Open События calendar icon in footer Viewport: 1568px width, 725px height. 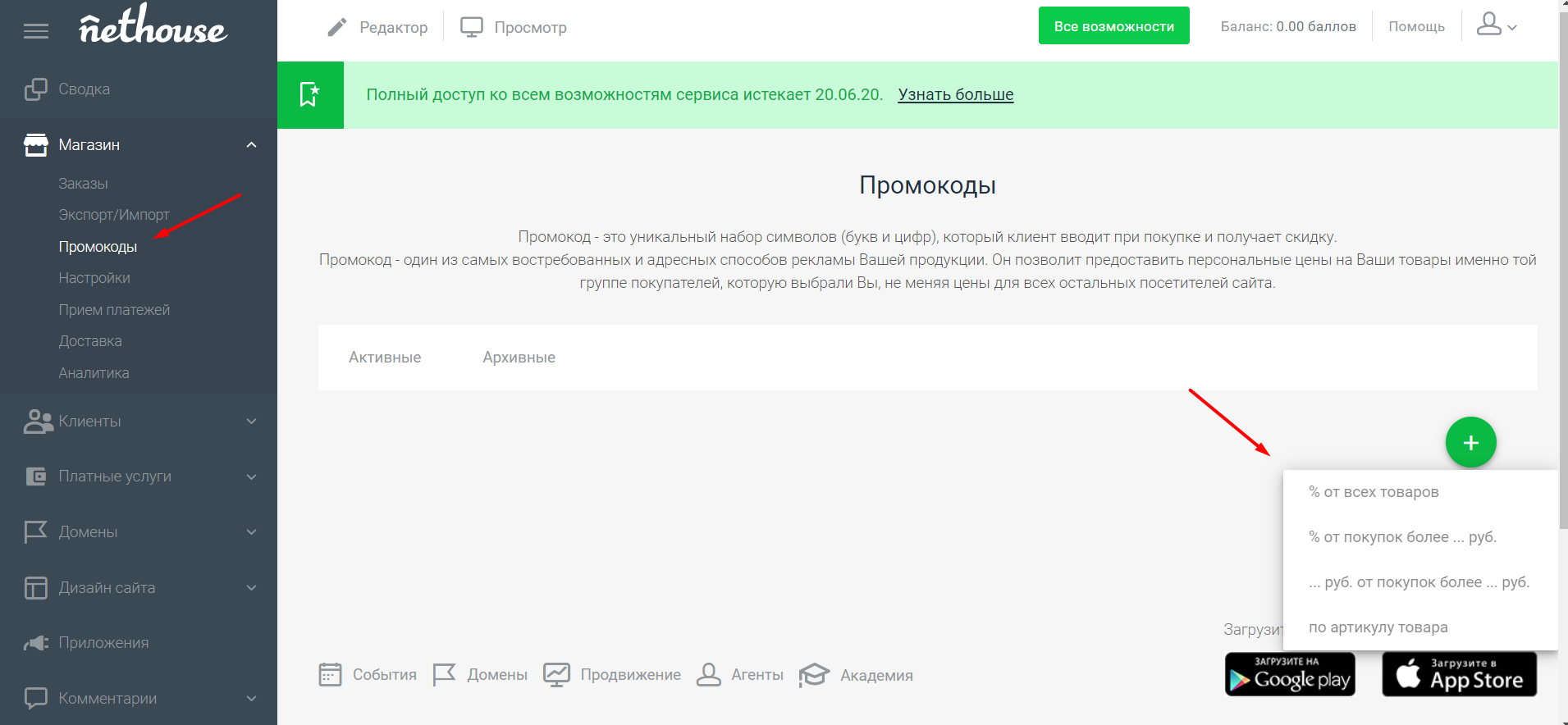(330, 675)
